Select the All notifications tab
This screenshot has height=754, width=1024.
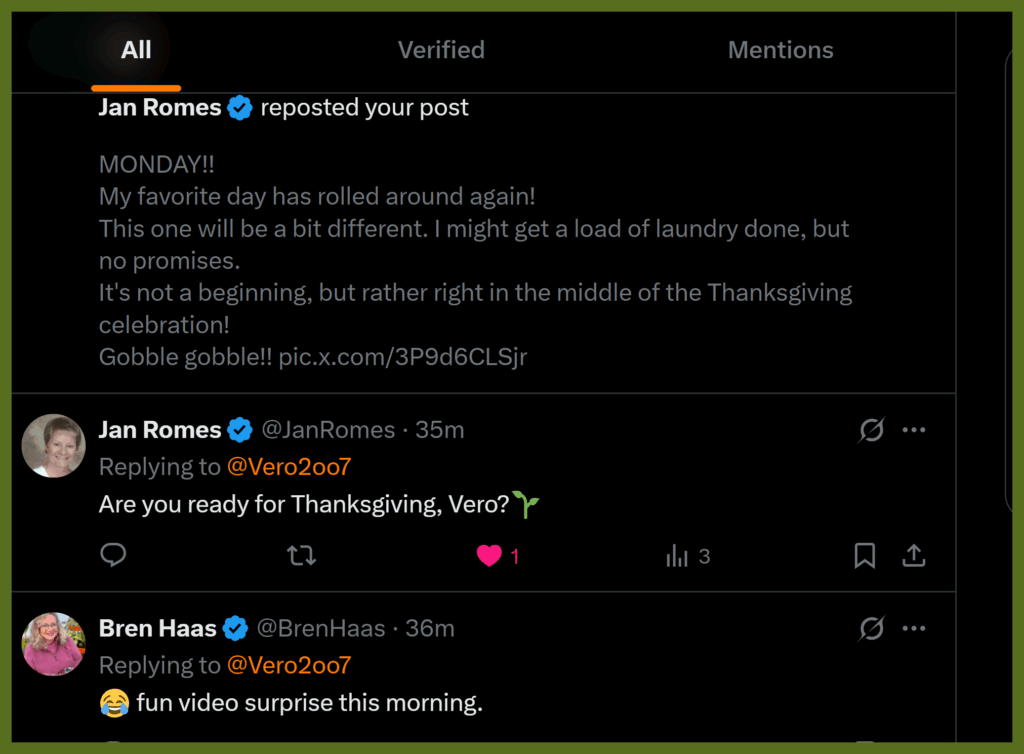[x=136, y=50]
